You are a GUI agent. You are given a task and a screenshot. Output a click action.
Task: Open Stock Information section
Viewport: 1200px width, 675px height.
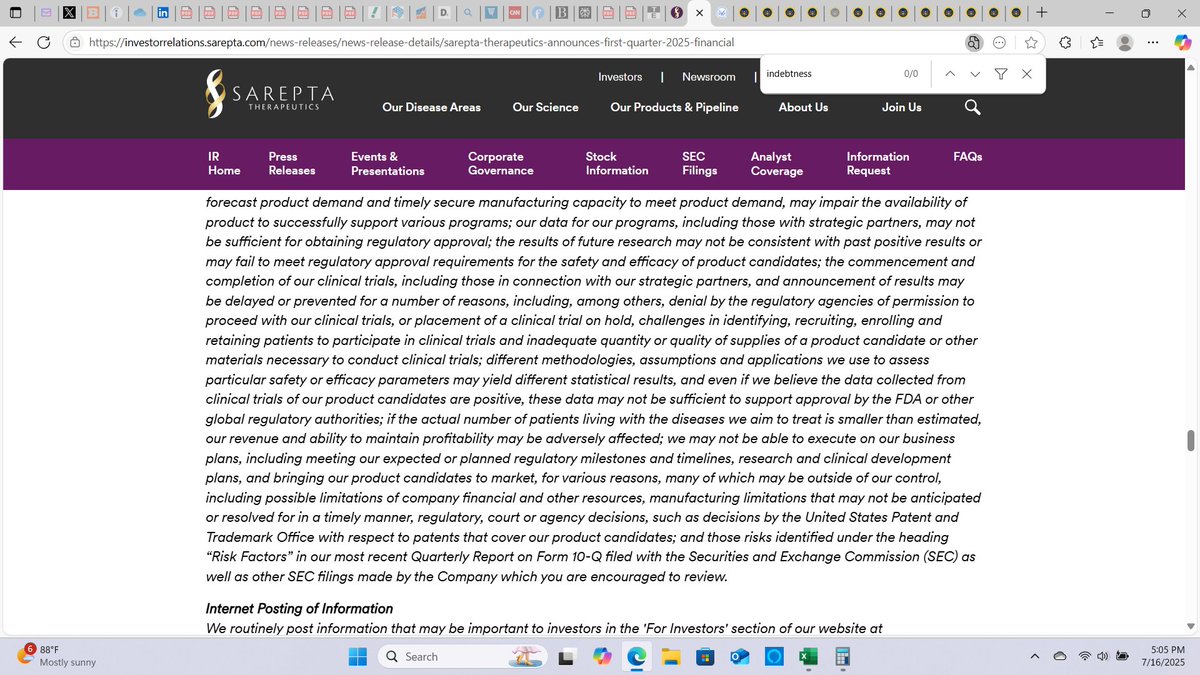(616, 164)
